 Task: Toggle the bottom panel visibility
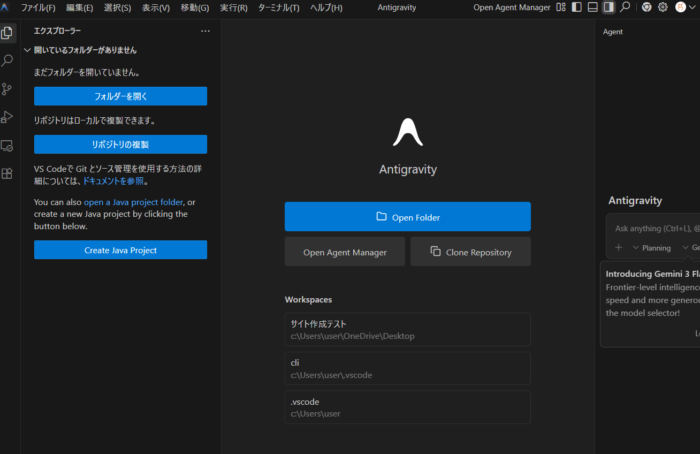click(x=592, y=8)
